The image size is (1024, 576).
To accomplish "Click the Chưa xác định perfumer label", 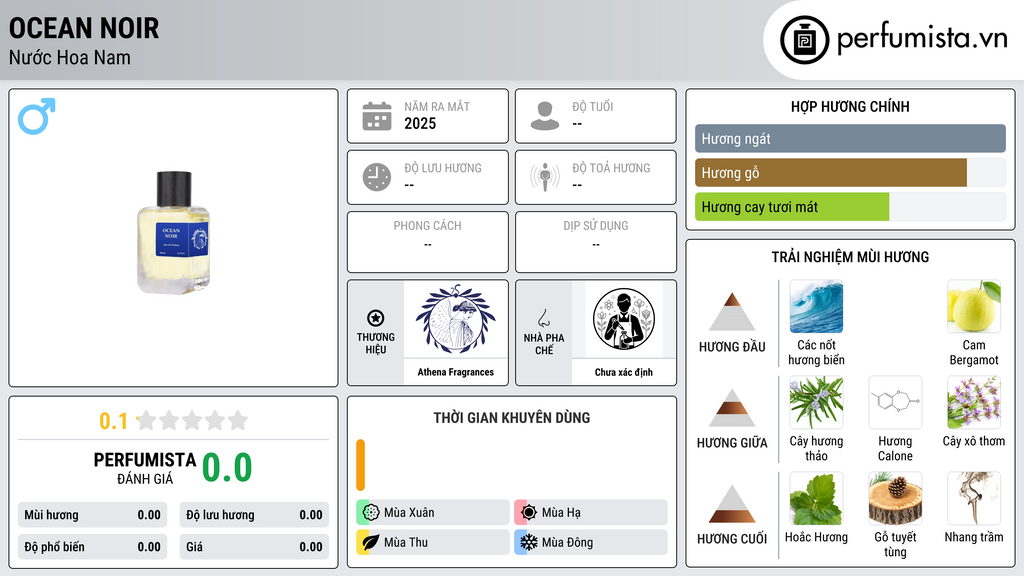I will point(624,372).
